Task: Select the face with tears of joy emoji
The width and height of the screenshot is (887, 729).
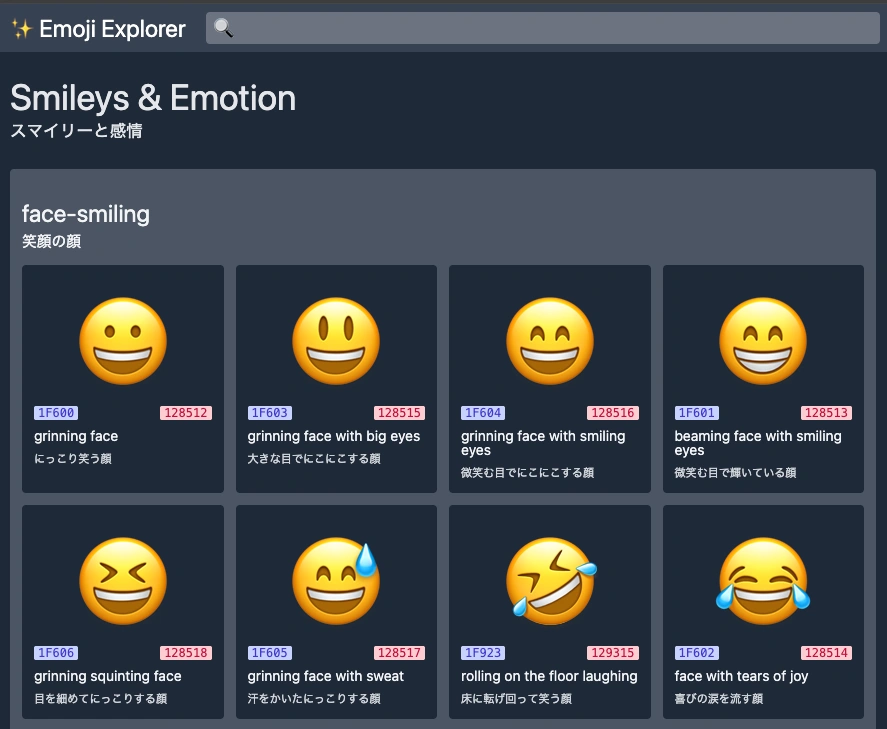Action: pyautogui.click(x=763, y=580)
